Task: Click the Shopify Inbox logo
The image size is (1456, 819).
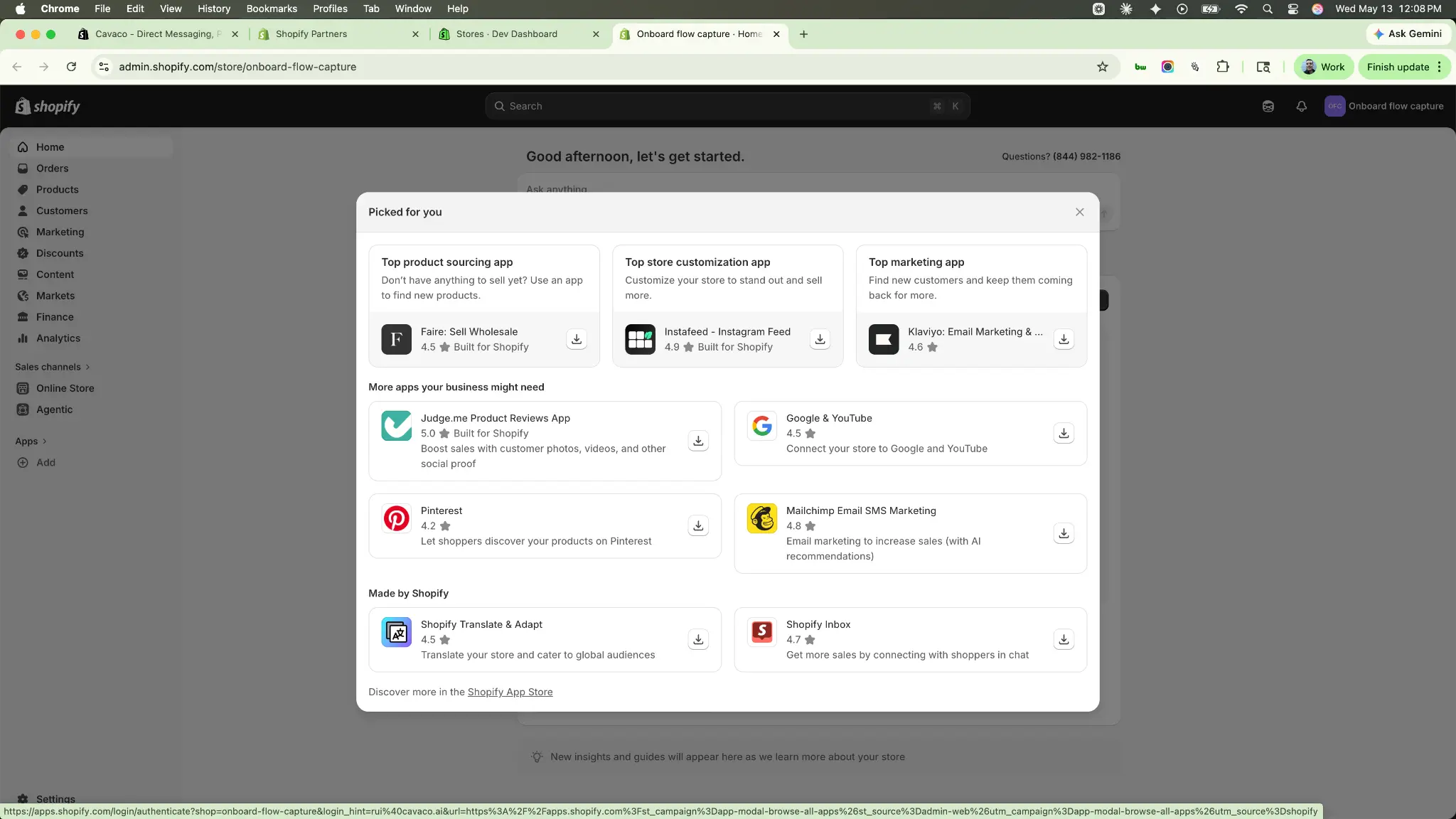Action: [x=762, y=632]
